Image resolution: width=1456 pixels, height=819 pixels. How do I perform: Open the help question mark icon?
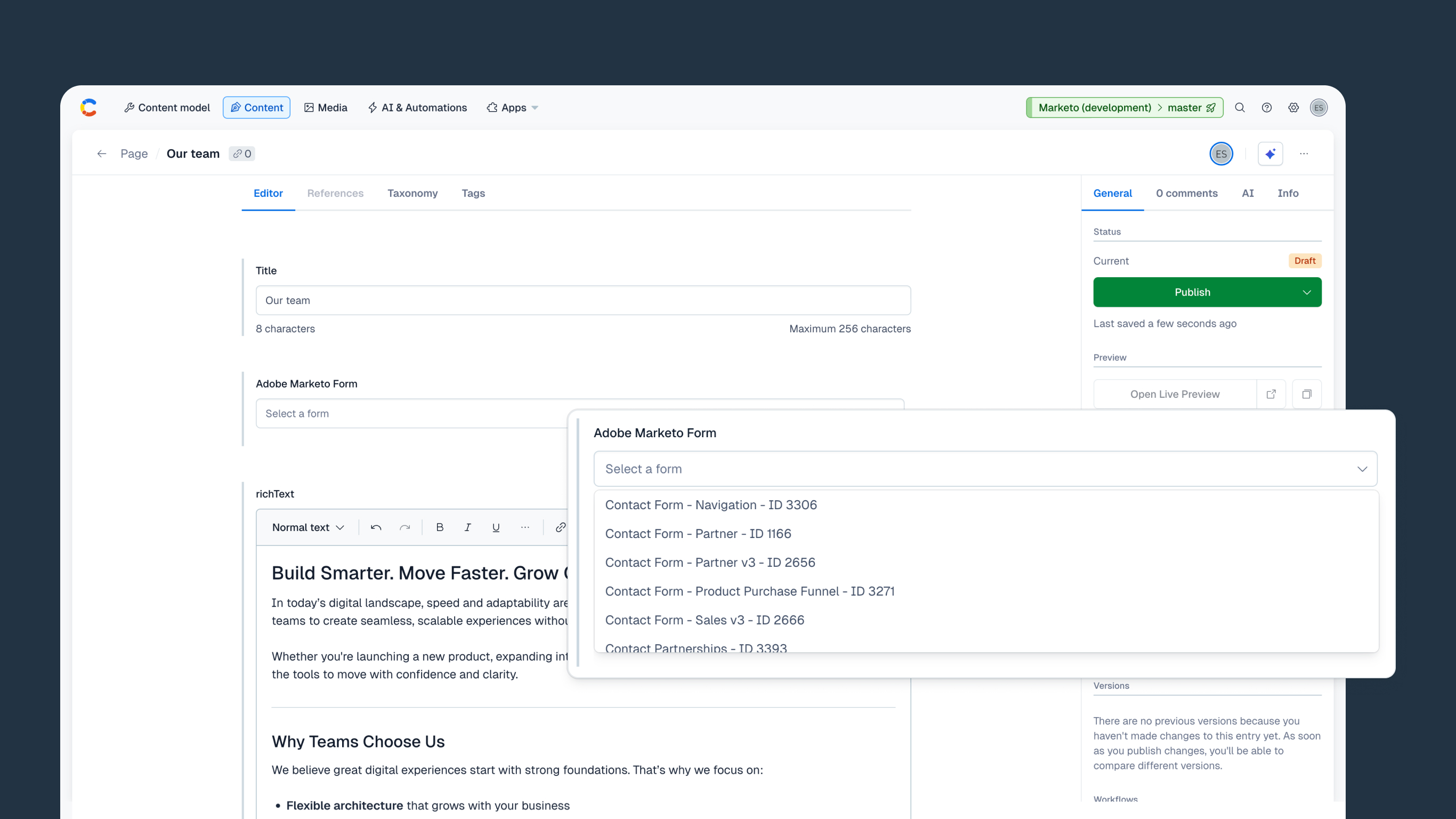point(1267,108)
